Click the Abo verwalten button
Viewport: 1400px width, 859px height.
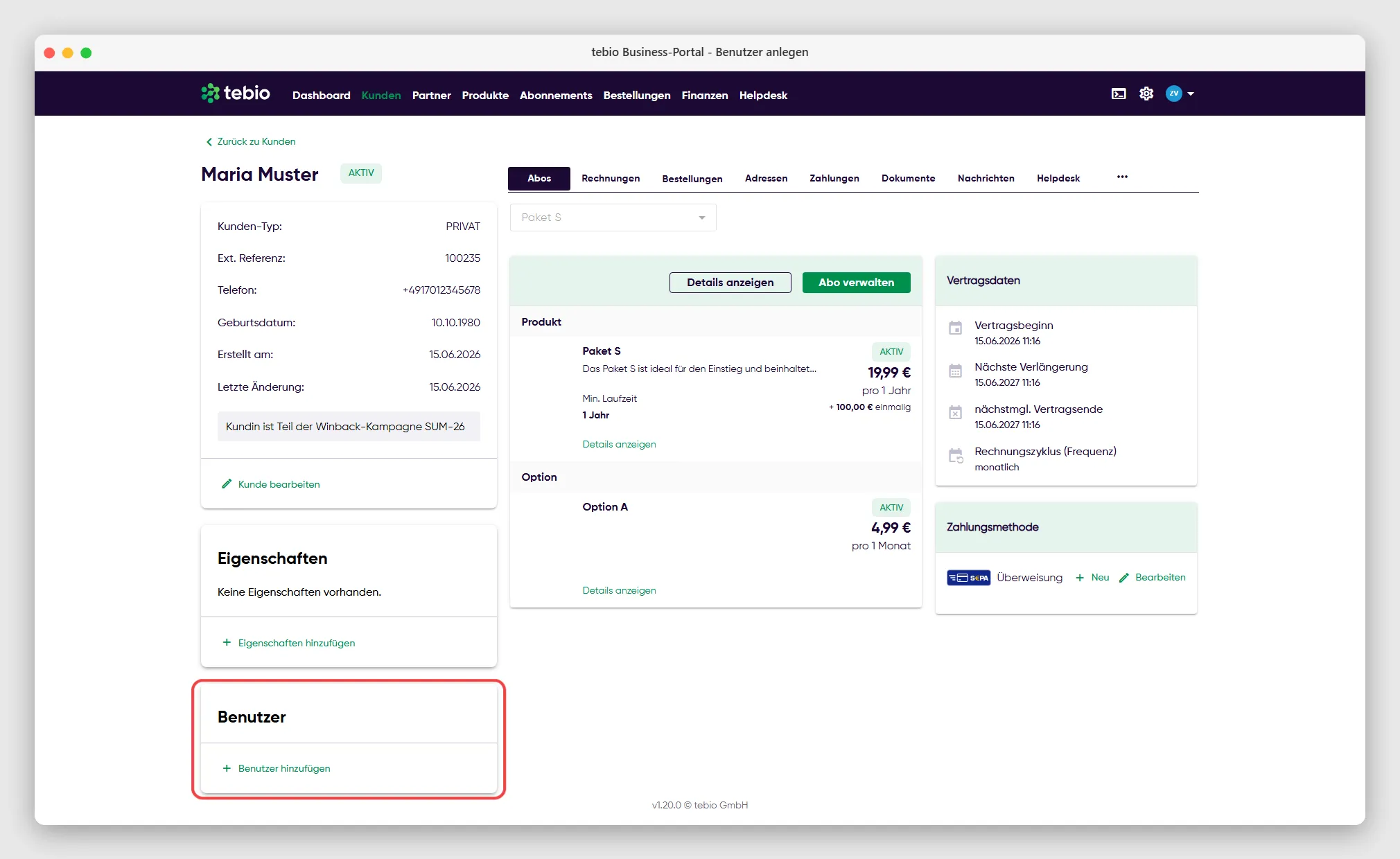(856, 283)
